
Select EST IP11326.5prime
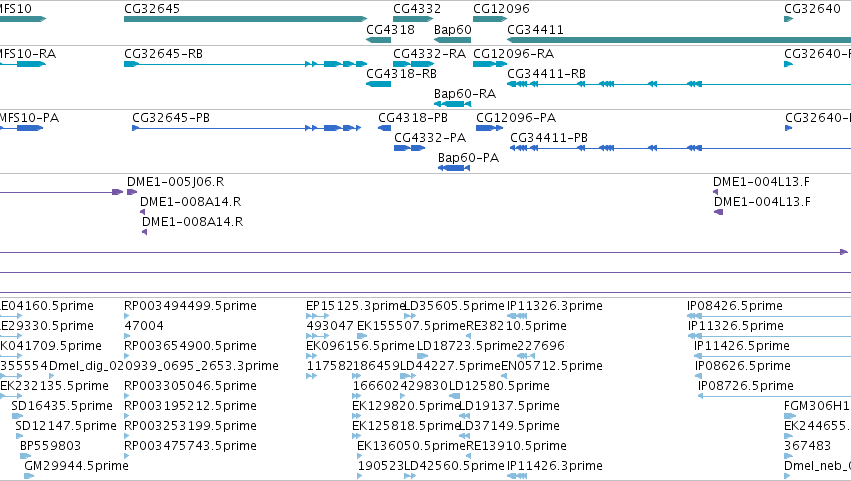[736, 326]
